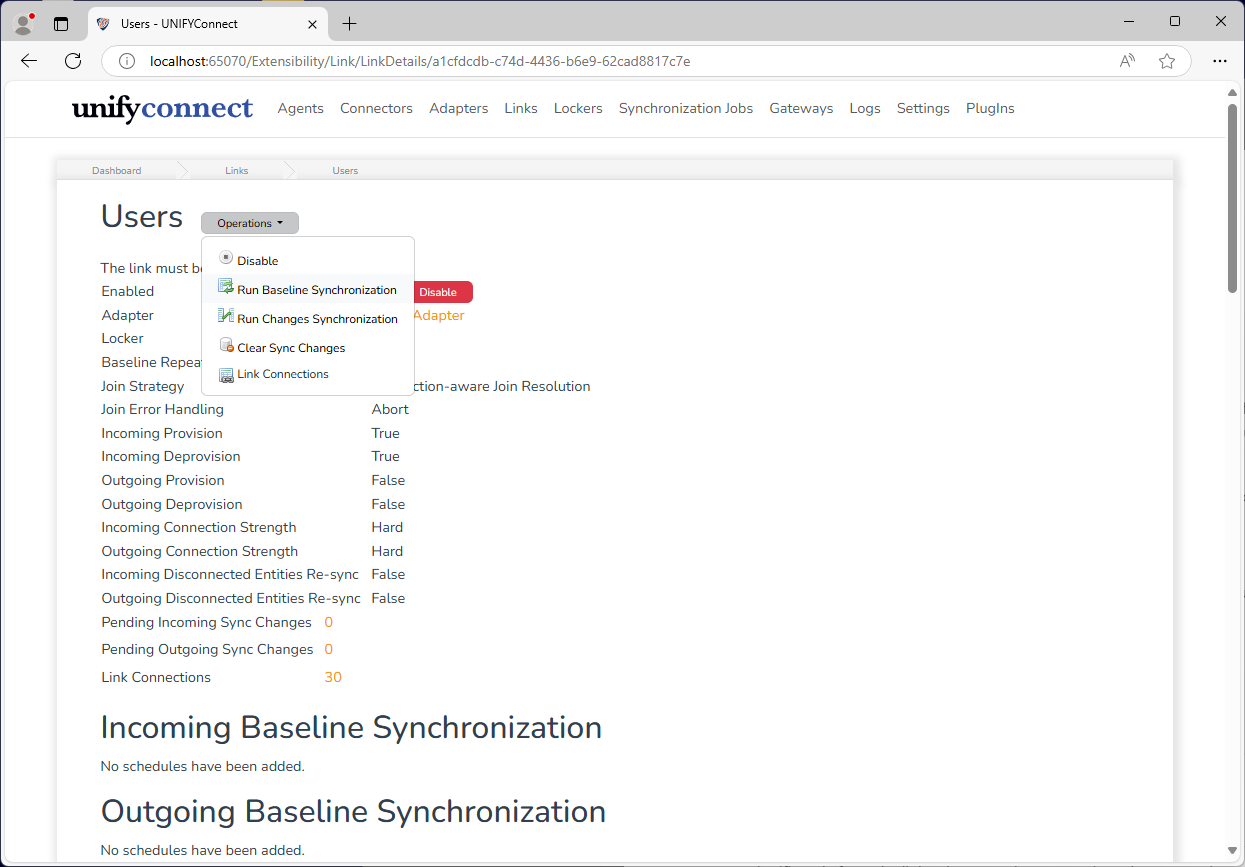The width and height of the screenshot is (1245, 867).
Task: Go to Links breadcrumb
Action: 237,171
